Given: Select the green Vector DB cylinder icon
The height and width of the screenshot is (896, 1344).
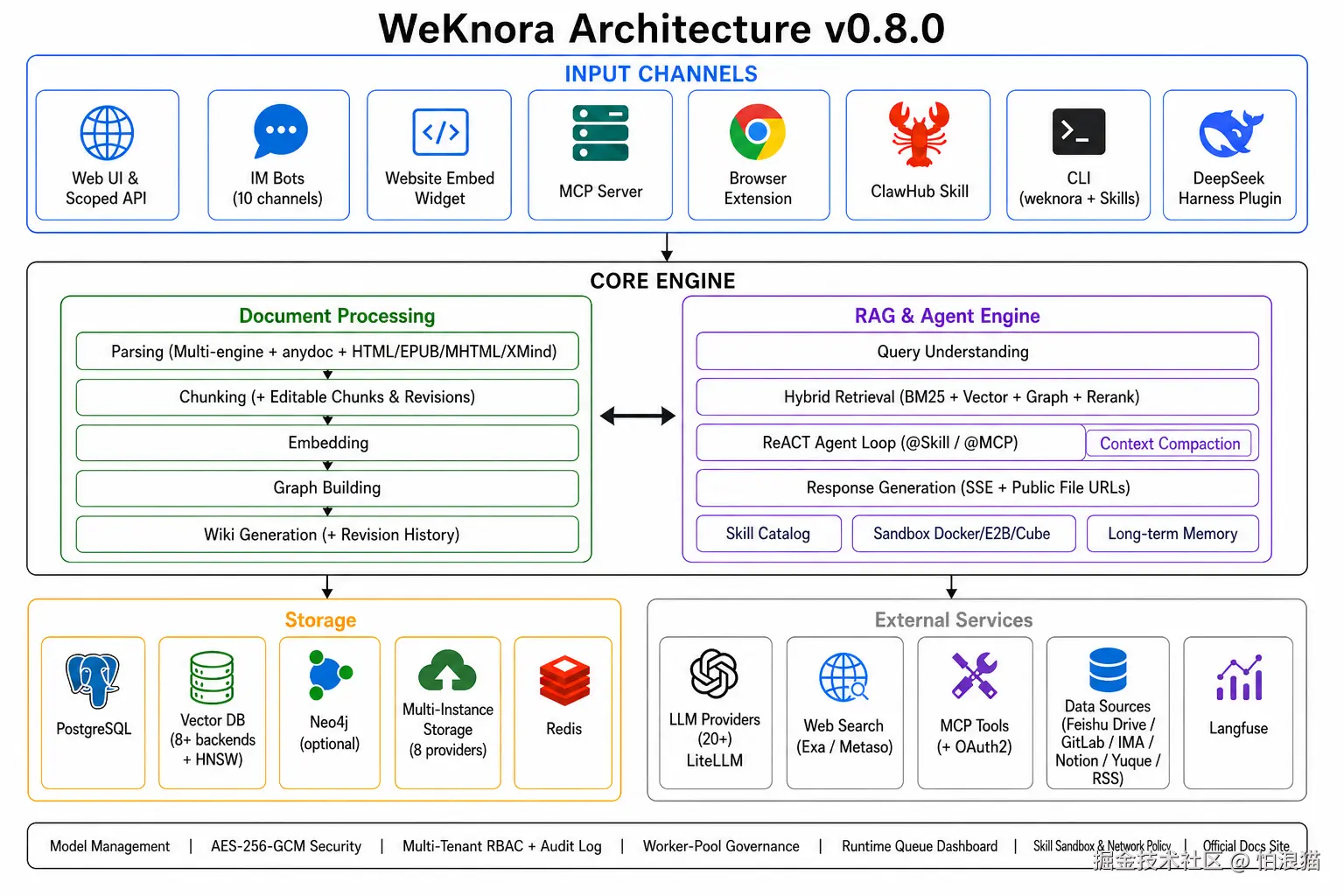Looking at the screenshot, I should pyautogui.click(x=212, y=677).
